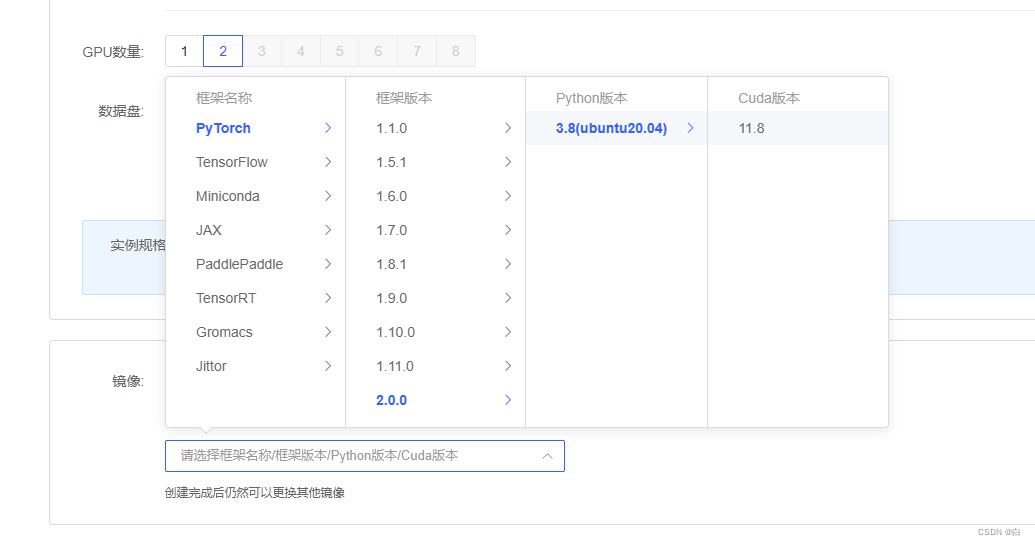Expand PyTorch submenu arrow
The image size is (1035, 545).
point(328,128)
